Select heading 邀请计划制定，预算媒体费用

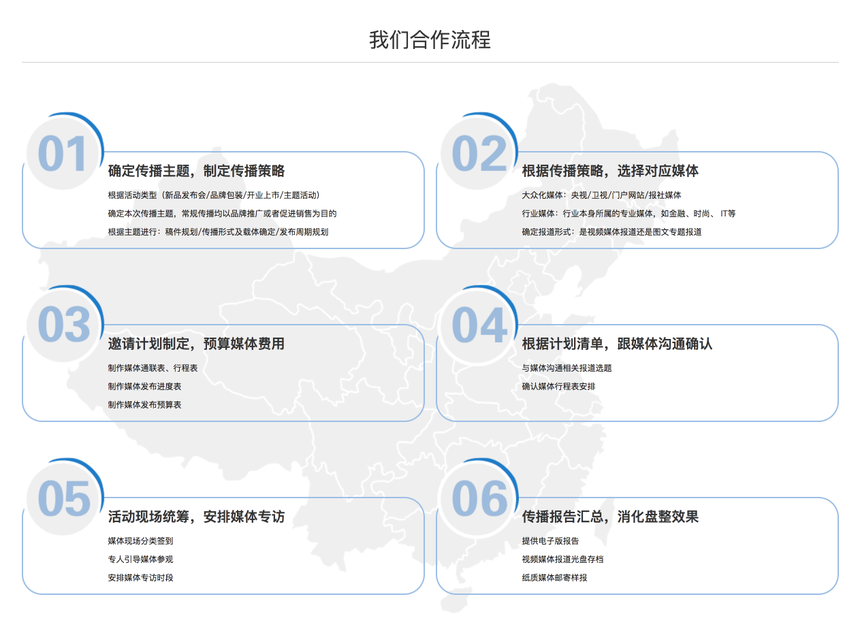click(196, 344)
